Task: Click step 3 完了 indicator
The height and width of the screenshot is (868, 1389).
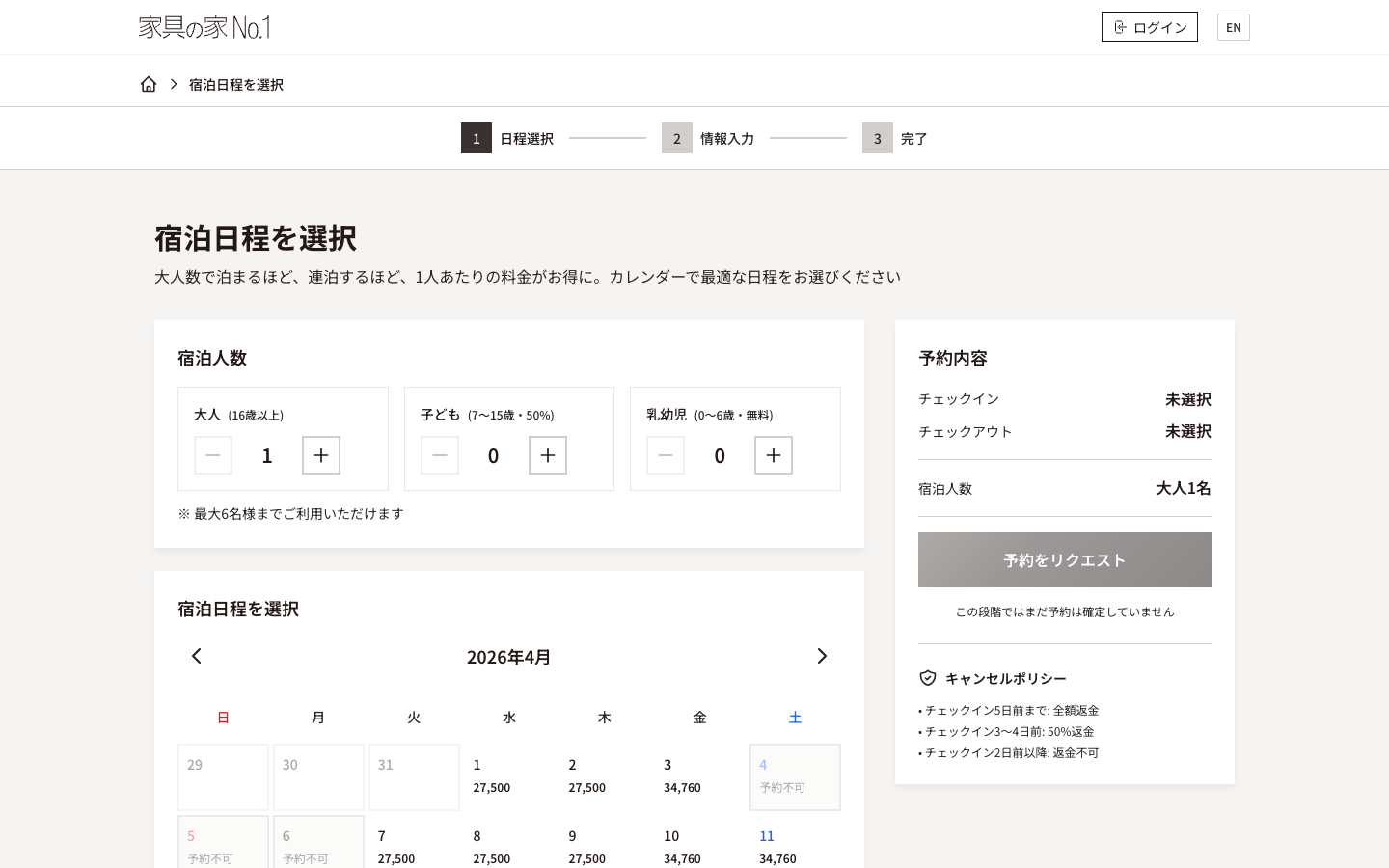Action: (x=895, y=138)
